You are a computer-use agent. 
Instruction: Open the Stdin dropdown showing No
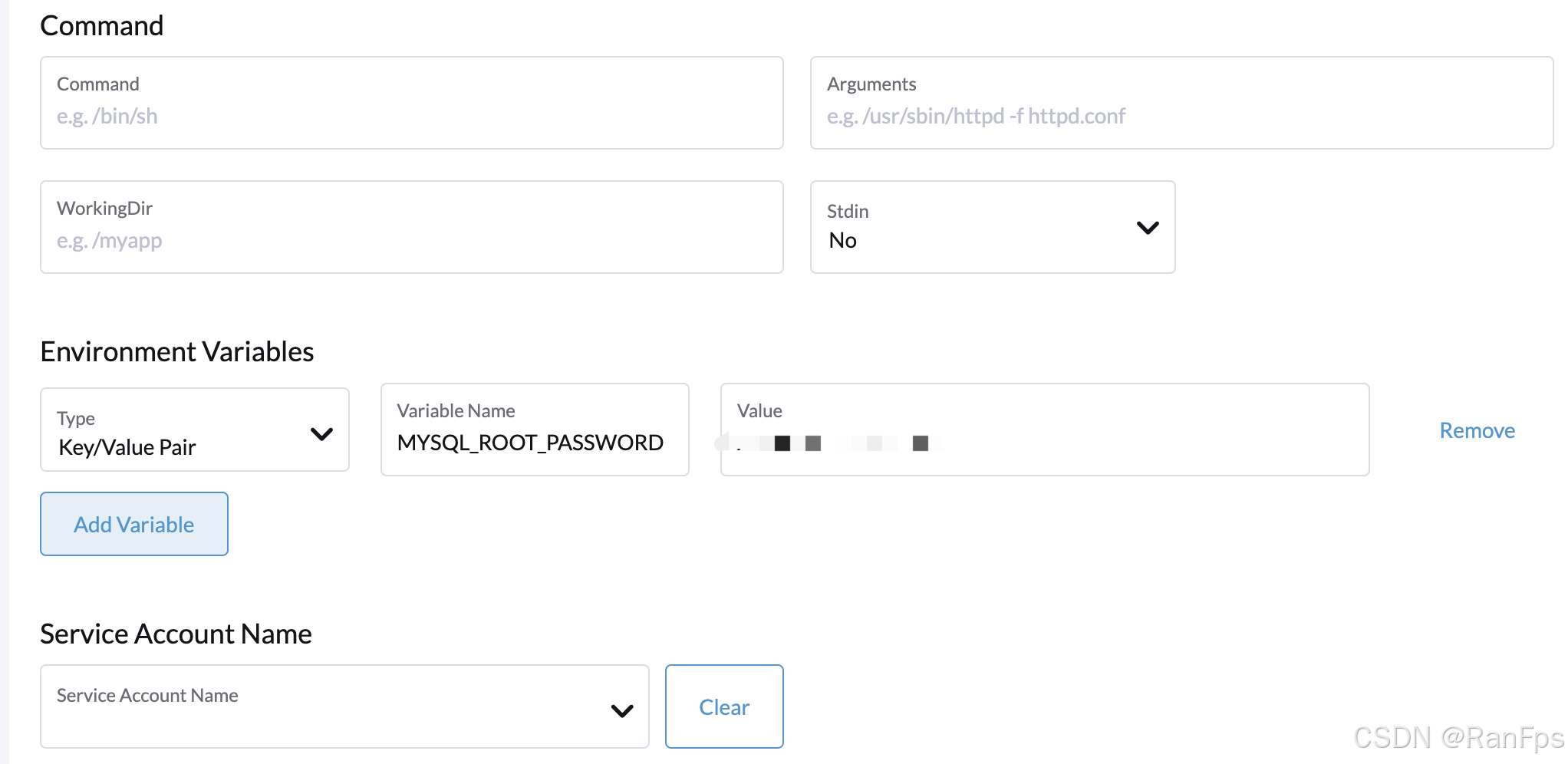[x=993, y=227]
